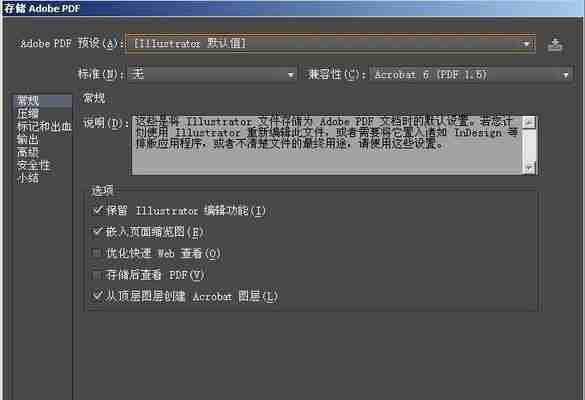Viewport: 585px width, 400px height.
Task: Click the description scrollbar down arrow
Action: point(529,168)
